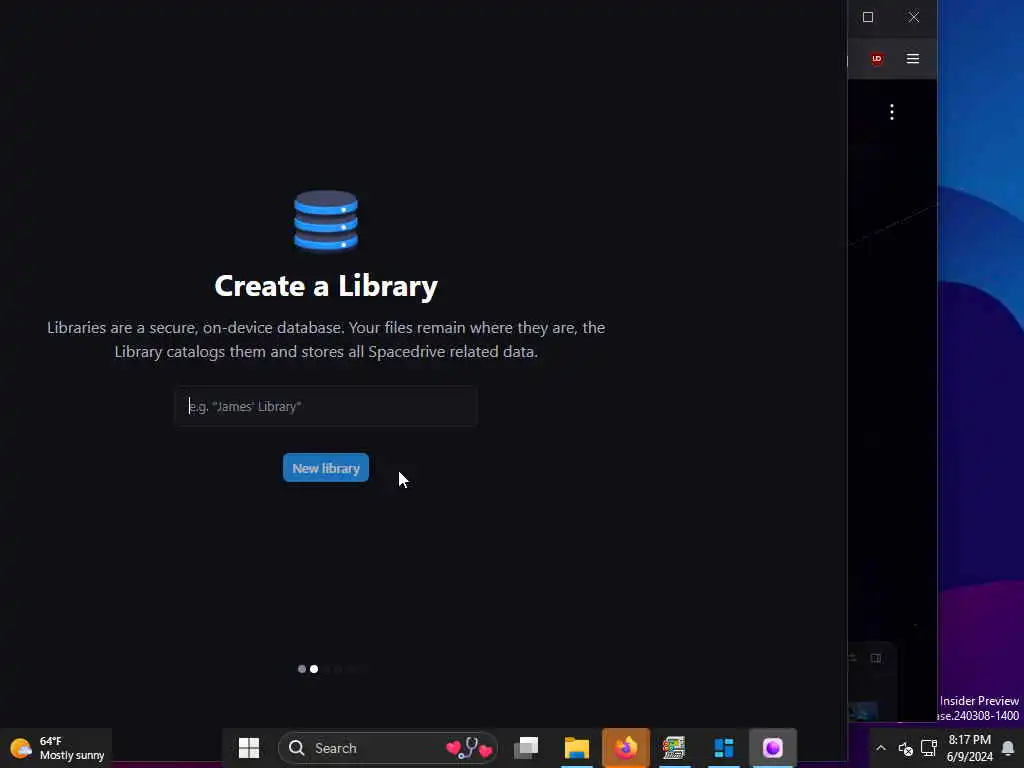The height and width of the screenshot is (768, 1024).
Task: Open blue tiles app in taskbar
Action: coord(724,748)
